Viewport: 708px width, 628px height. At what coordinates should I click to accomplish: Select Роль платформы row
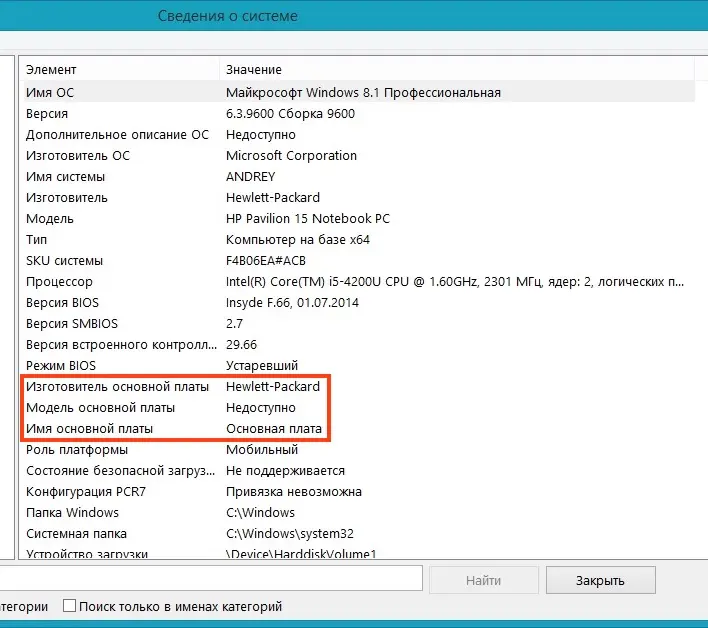(x=357, y=450)
